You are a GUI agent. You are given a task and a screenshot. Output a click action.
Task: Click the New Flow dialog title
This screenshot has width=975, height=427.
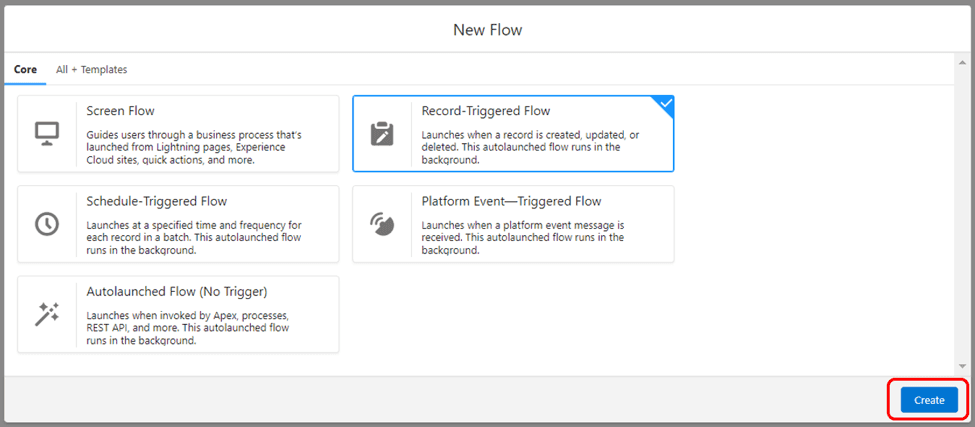coord(488,29)
